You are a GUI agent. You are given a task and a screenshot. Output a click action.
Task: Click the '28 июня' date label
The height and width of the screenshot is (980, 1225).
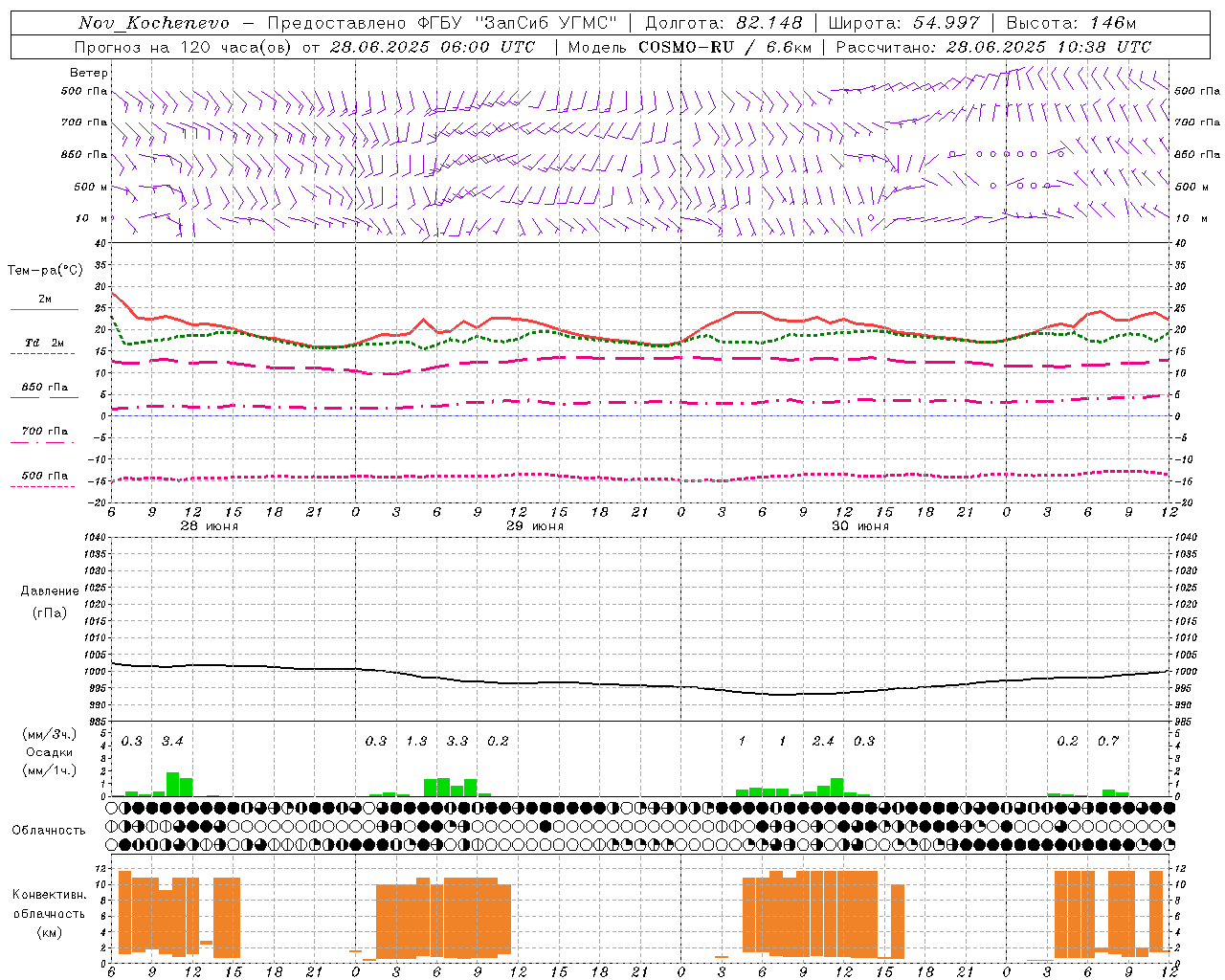[210, 526]
